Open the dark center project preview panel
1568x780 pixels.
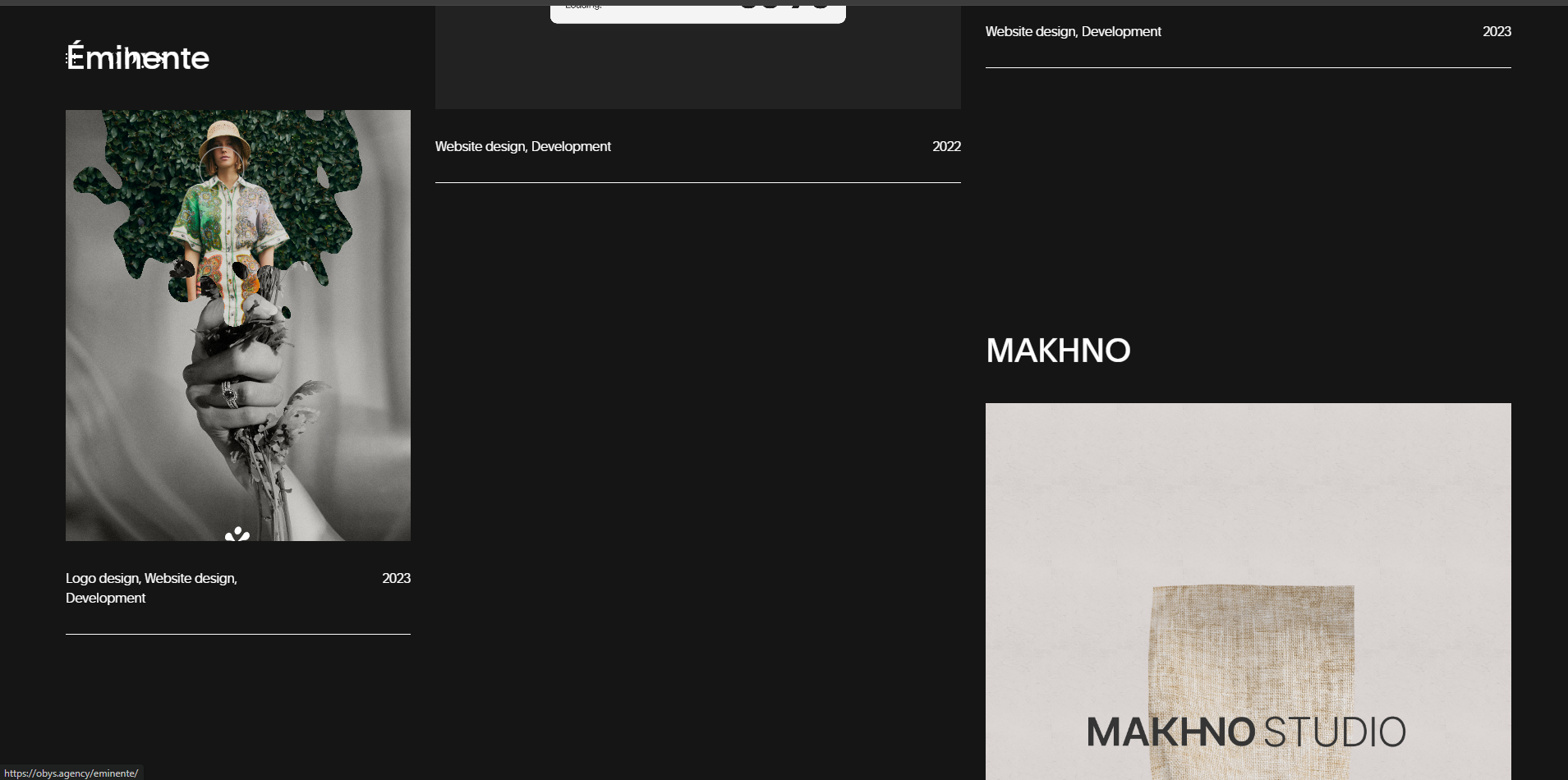[x=698, y=57]
